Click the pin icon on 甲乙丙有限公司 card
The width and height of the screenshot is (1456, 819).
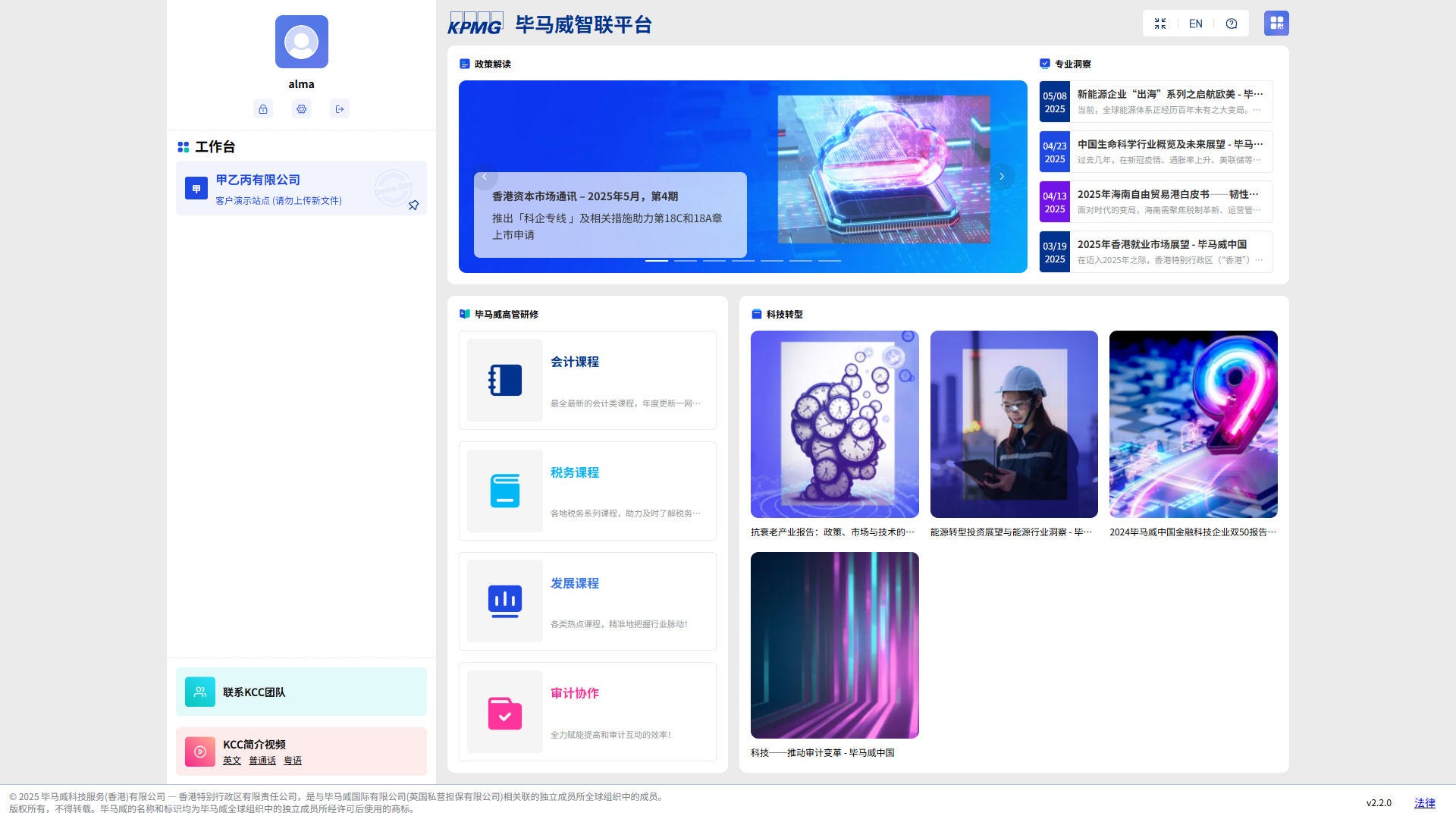(x=413, y=206)
